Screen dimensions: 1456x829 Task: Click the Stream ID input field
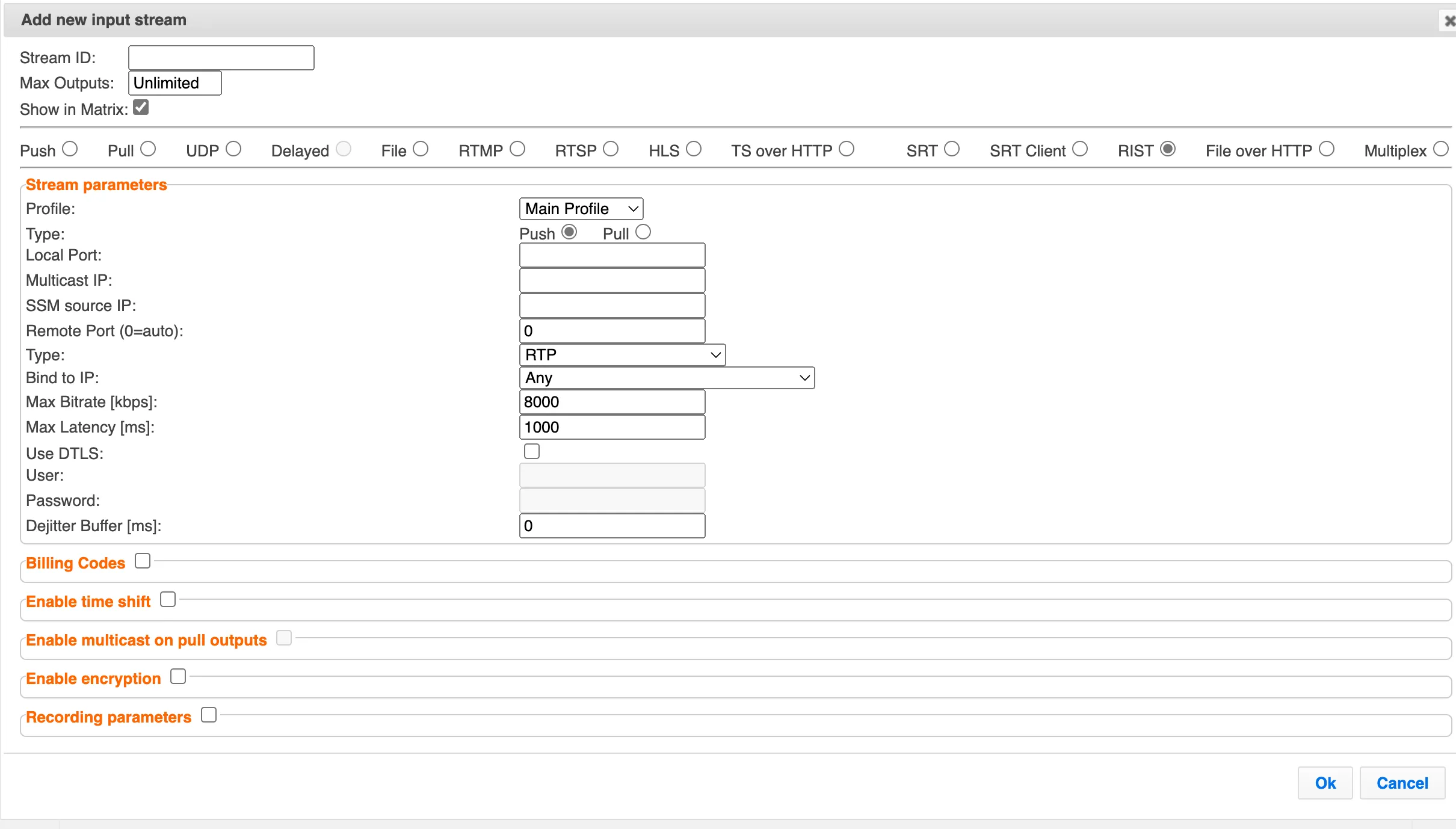point(221,58)
